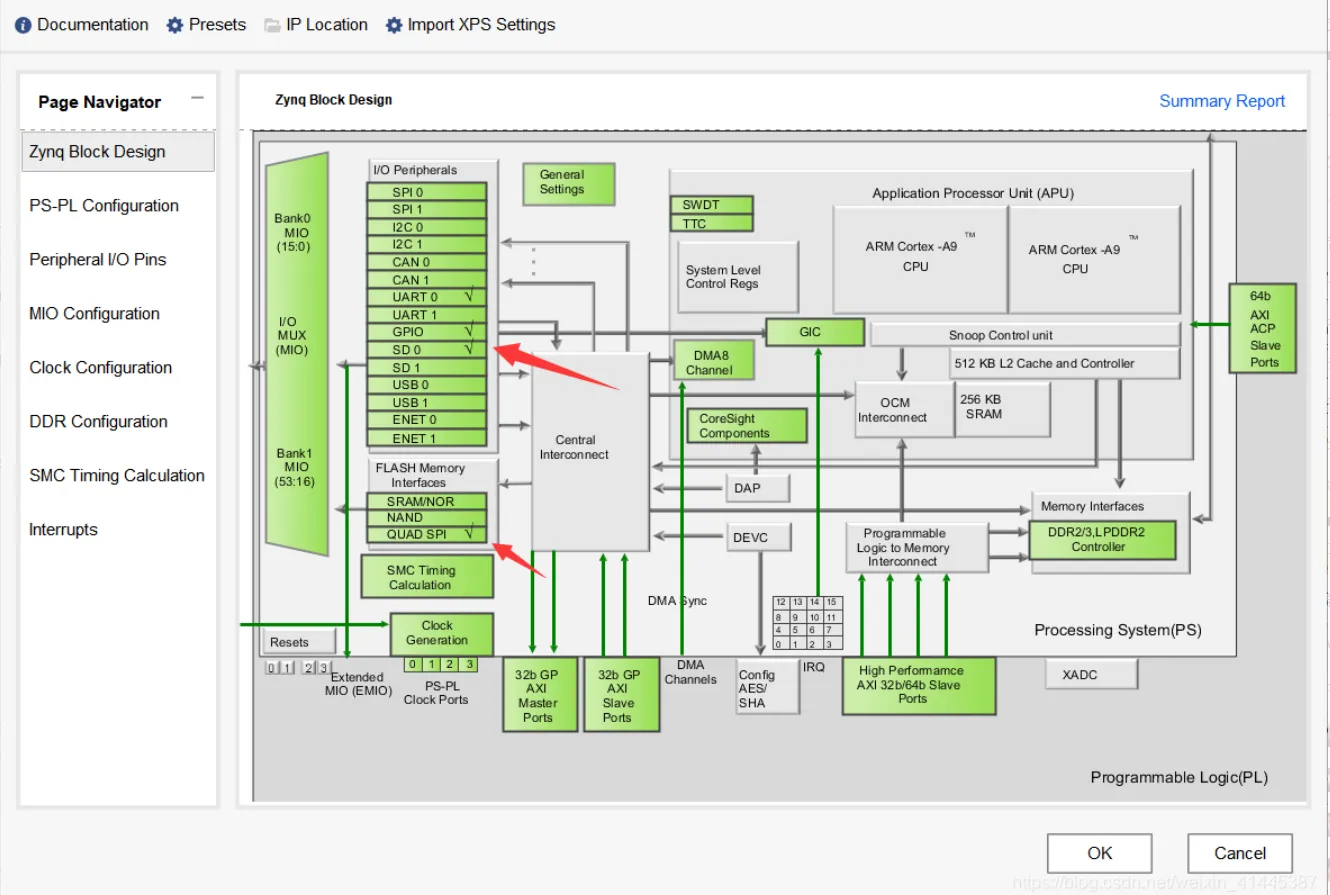Click the NAND flash interface block
The height and width of the screenshot is (895, 1330).
pos(427,518)
